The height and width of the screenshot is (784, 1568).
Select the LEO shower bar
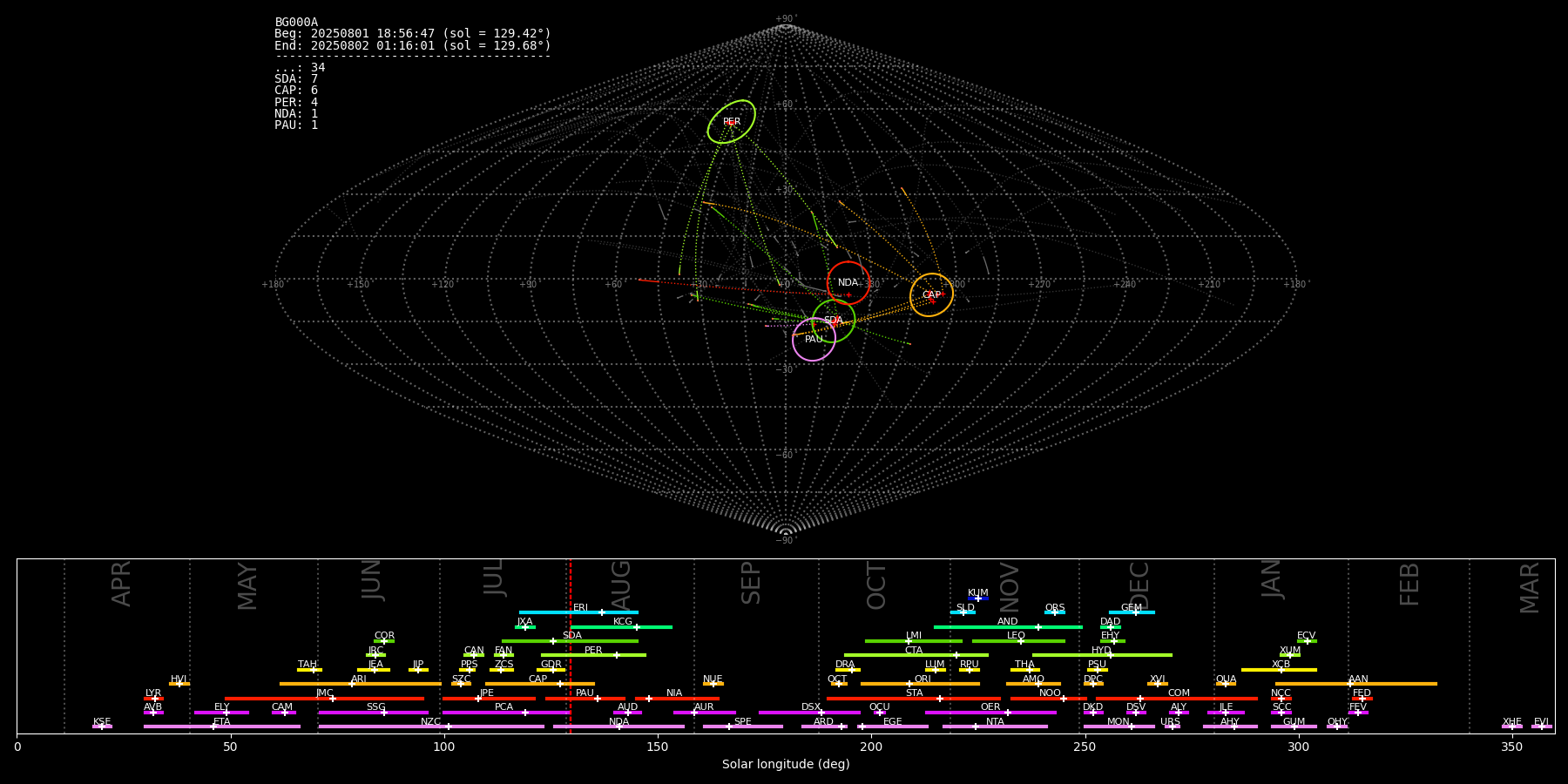pos(1018,641)
